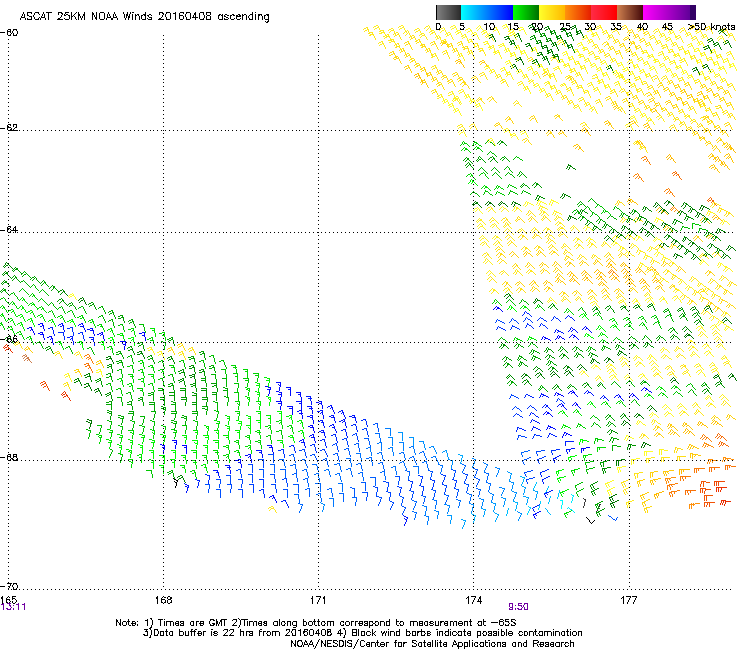Click the legend tick label '10'
Image resolution: width=740 pixels, height=650 pixels.
[489, 27]
